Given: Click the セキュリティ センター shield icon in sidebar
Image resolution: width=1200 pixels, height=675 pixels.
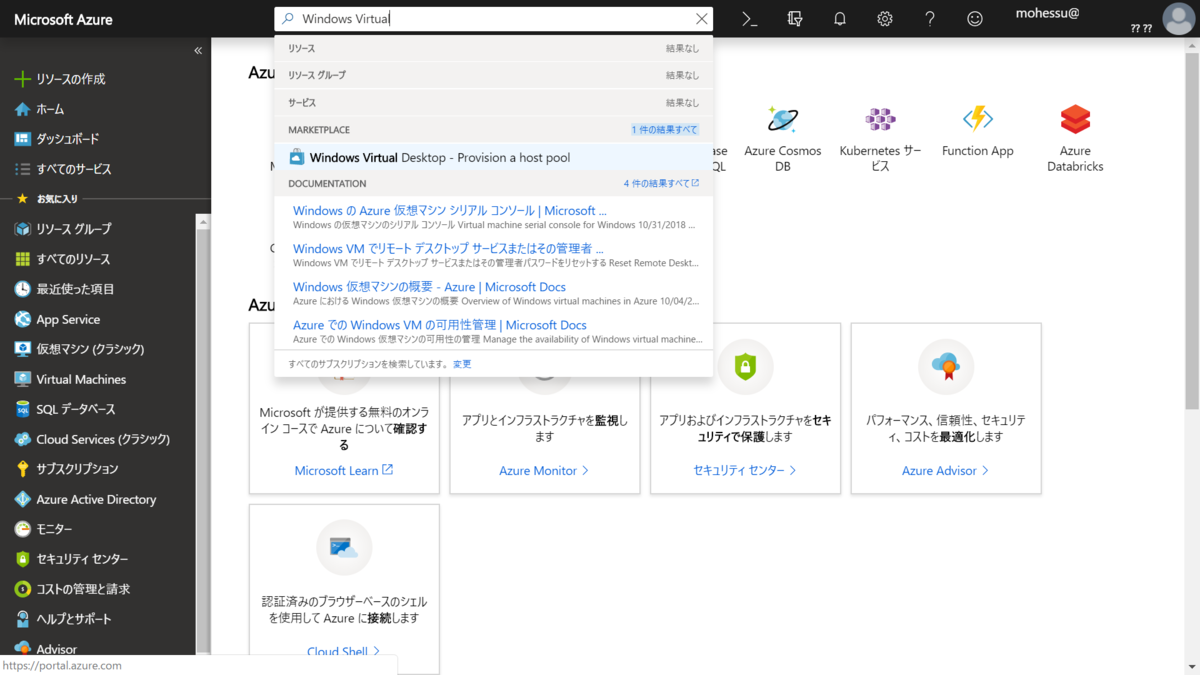Looking at the screenshot, I should (x=22, y=559).
